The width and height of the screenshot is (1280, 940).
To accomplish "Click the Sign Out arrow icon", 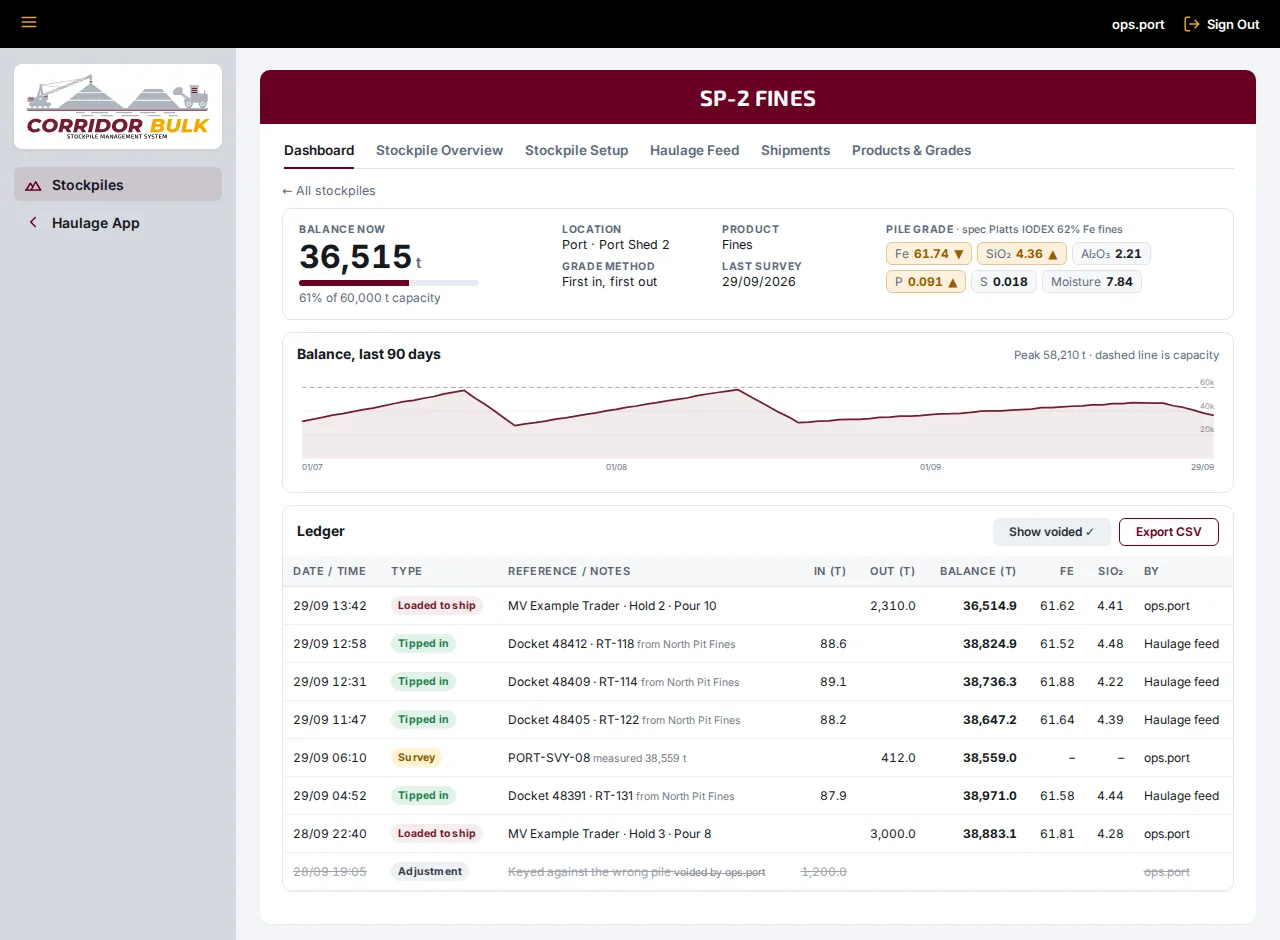I will tap(1191, 24).
